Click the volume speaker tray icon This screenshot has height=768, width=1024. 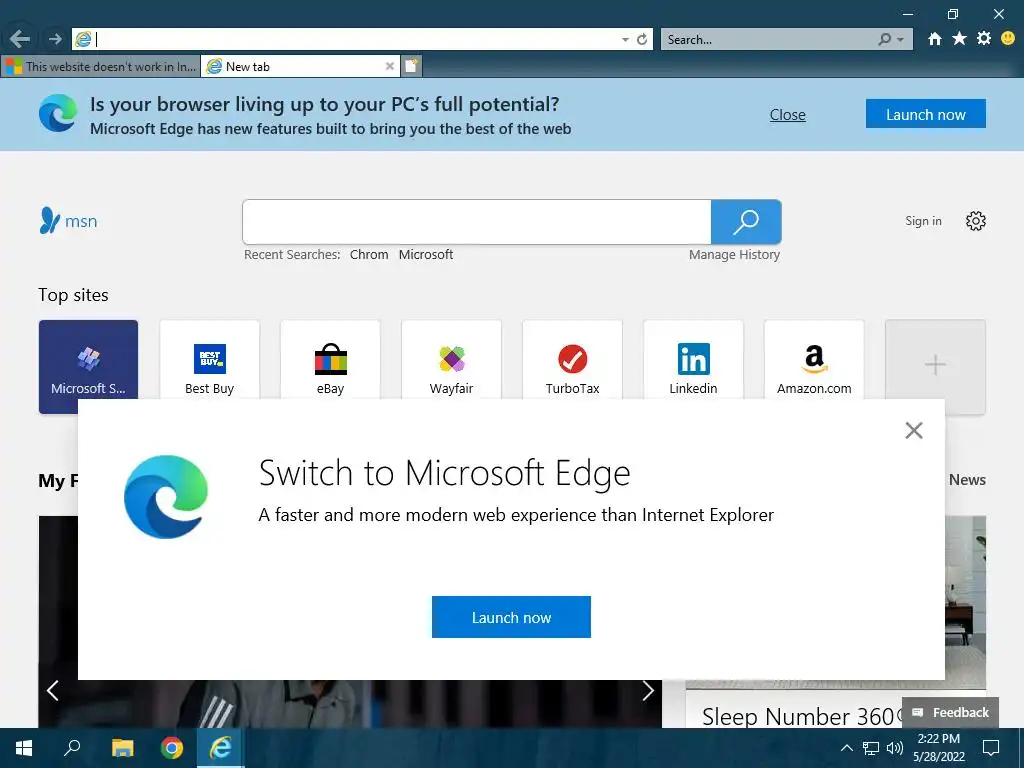click(895, 748)
